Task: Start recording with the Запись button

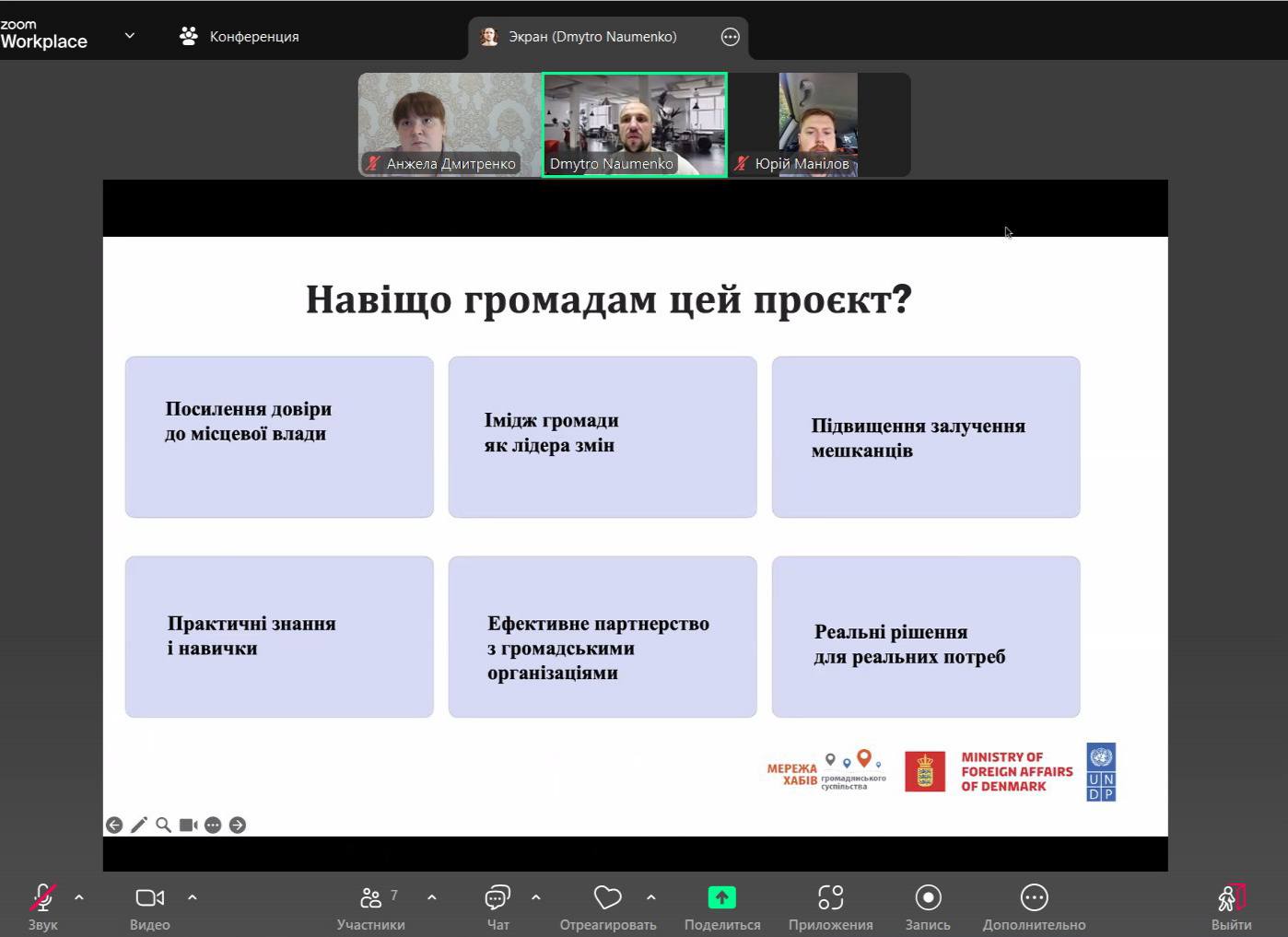Action: [x=927, y=898]
